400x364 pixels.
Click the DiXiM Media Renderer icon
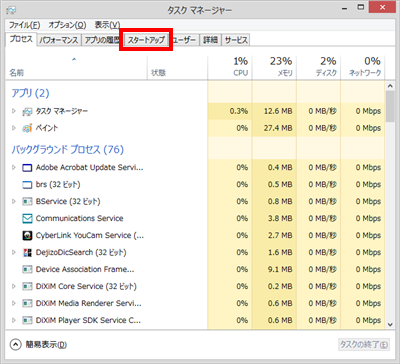click(x=27, y=303)
